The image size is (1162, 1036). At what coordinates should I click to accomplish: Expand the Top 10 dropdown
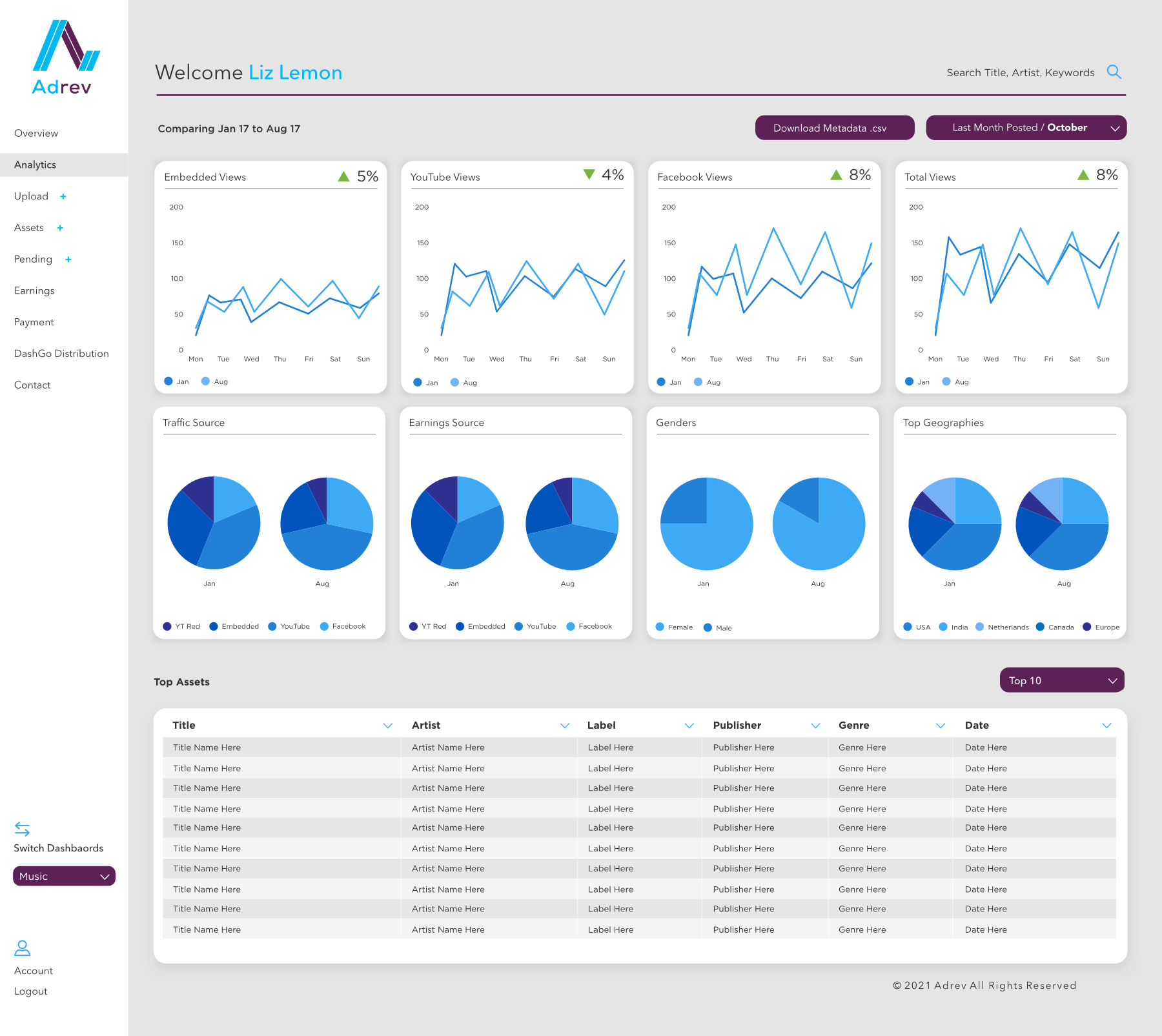click(x=1061, y=680)
